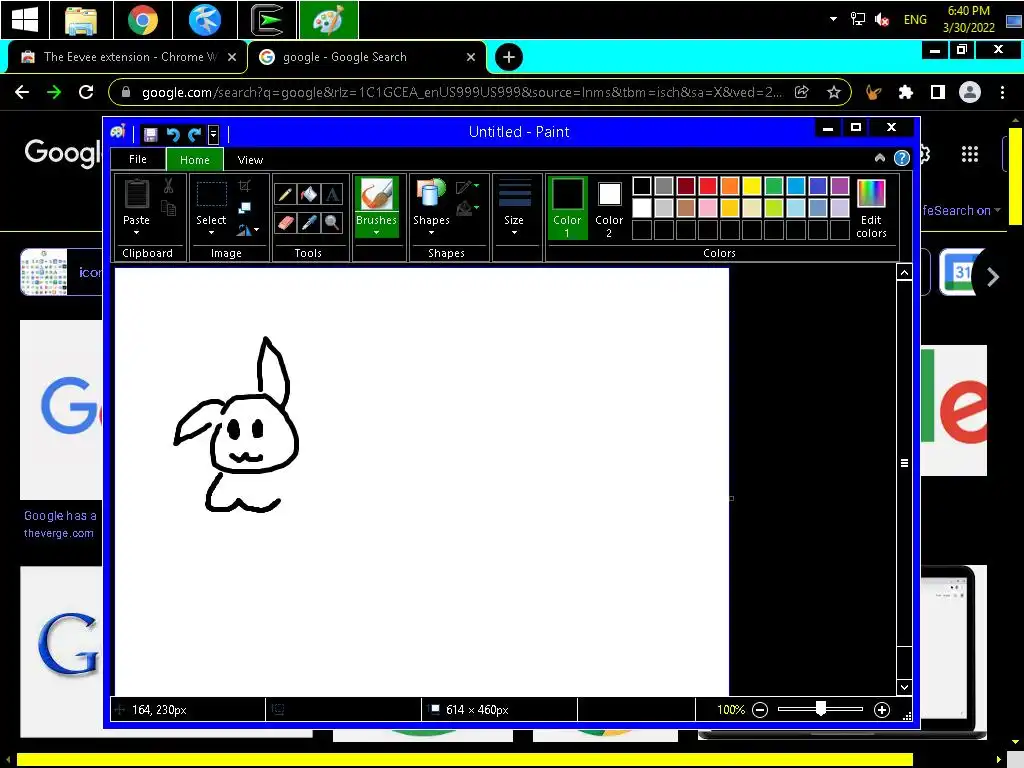The width and height of the screenshot is (1024, 768).
Task: Pick the red color swatch
Action: point(707,186)
